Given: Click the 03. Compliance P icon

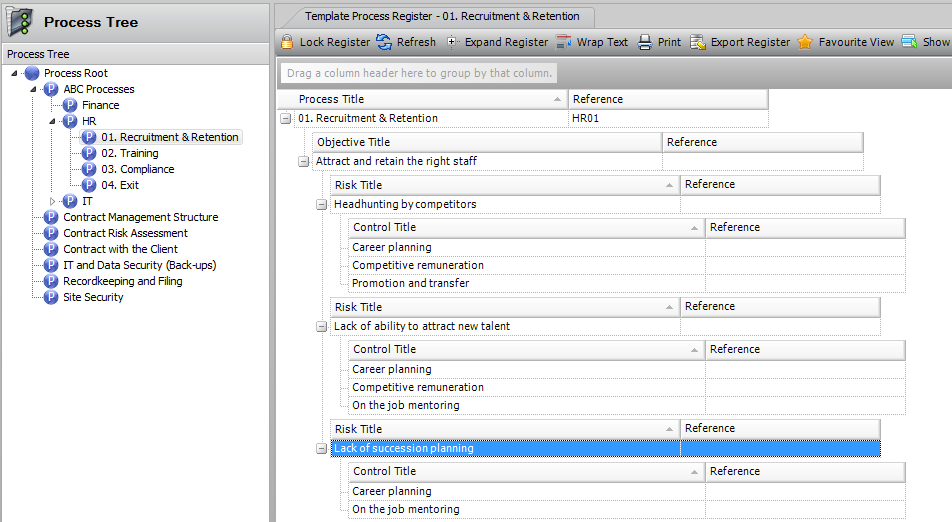Looking at the screenshot, I should (89, 169).
